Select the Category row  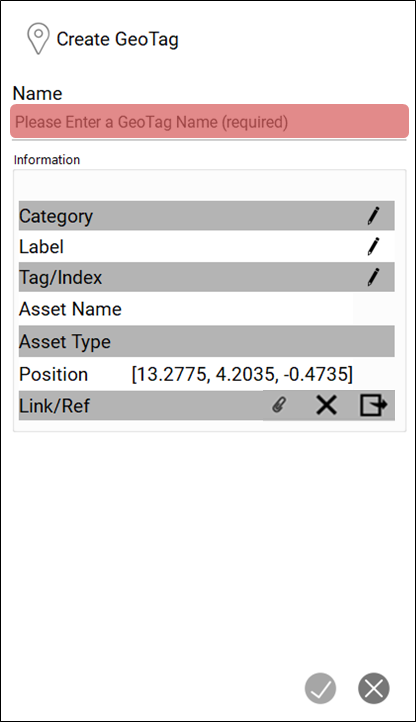[x=206, y=215]
